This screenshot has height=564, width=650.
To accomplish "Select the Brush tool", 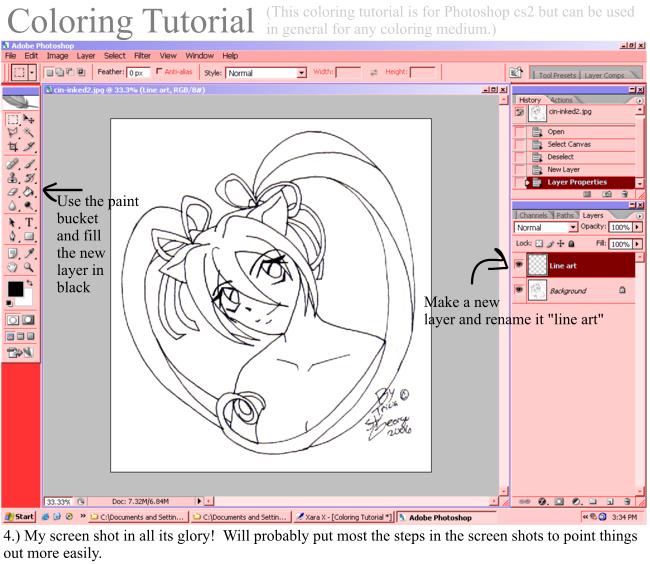I will (x=29, y=164).
